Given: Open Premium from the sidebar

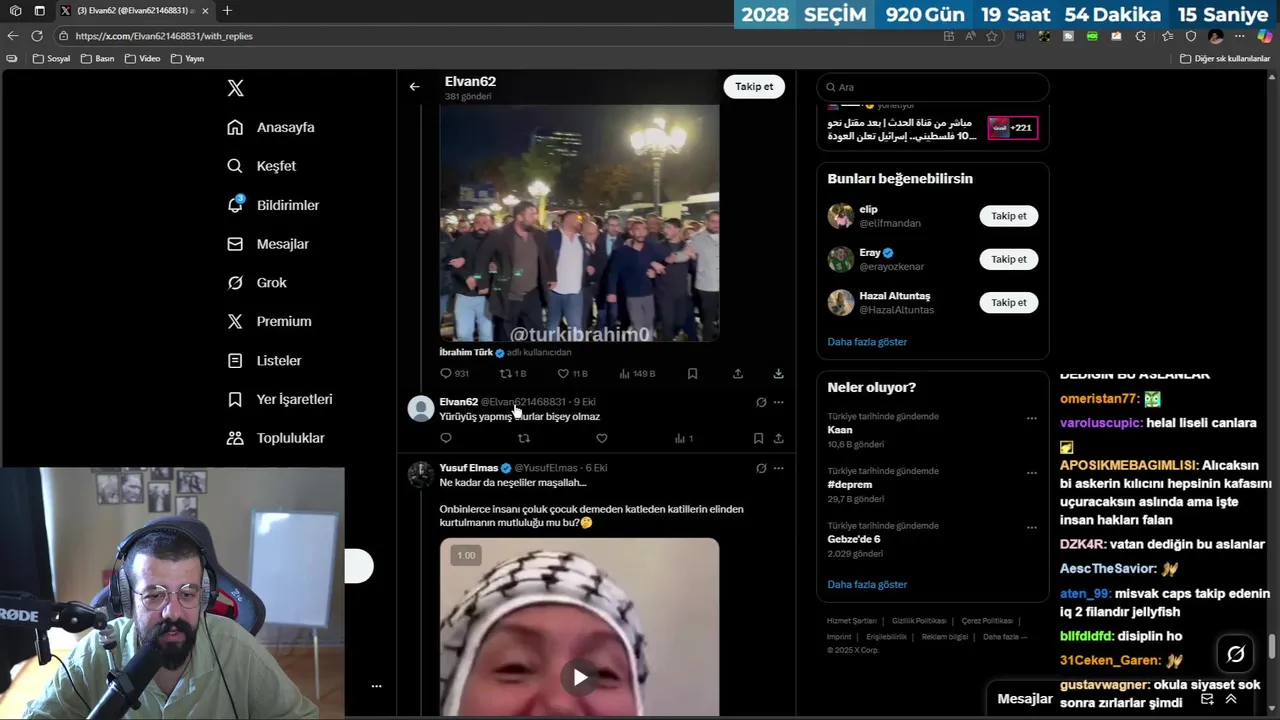Looking at the screenshot, I should 269,321.
